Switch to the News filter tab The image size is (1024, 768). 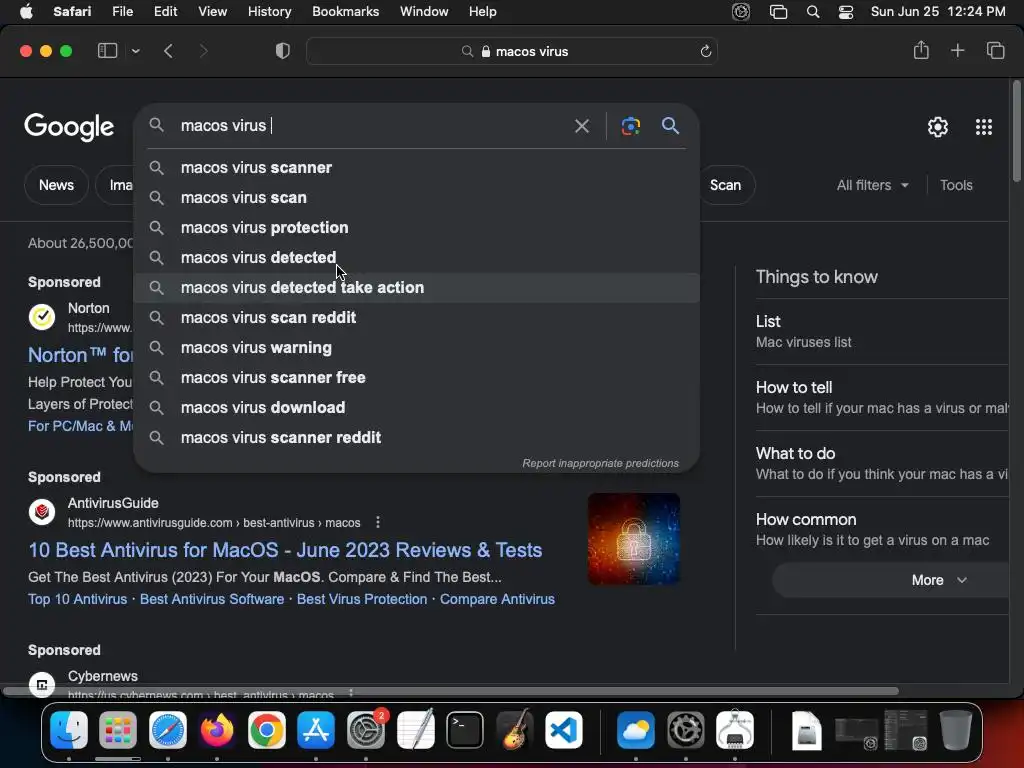point(56,185)
